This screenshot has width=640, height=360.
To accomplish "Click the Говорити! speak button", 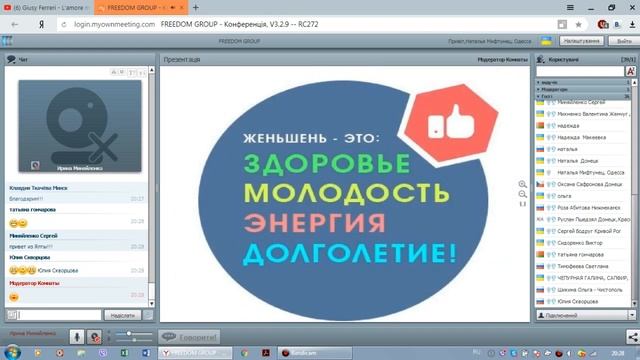I will coord(189,337).
